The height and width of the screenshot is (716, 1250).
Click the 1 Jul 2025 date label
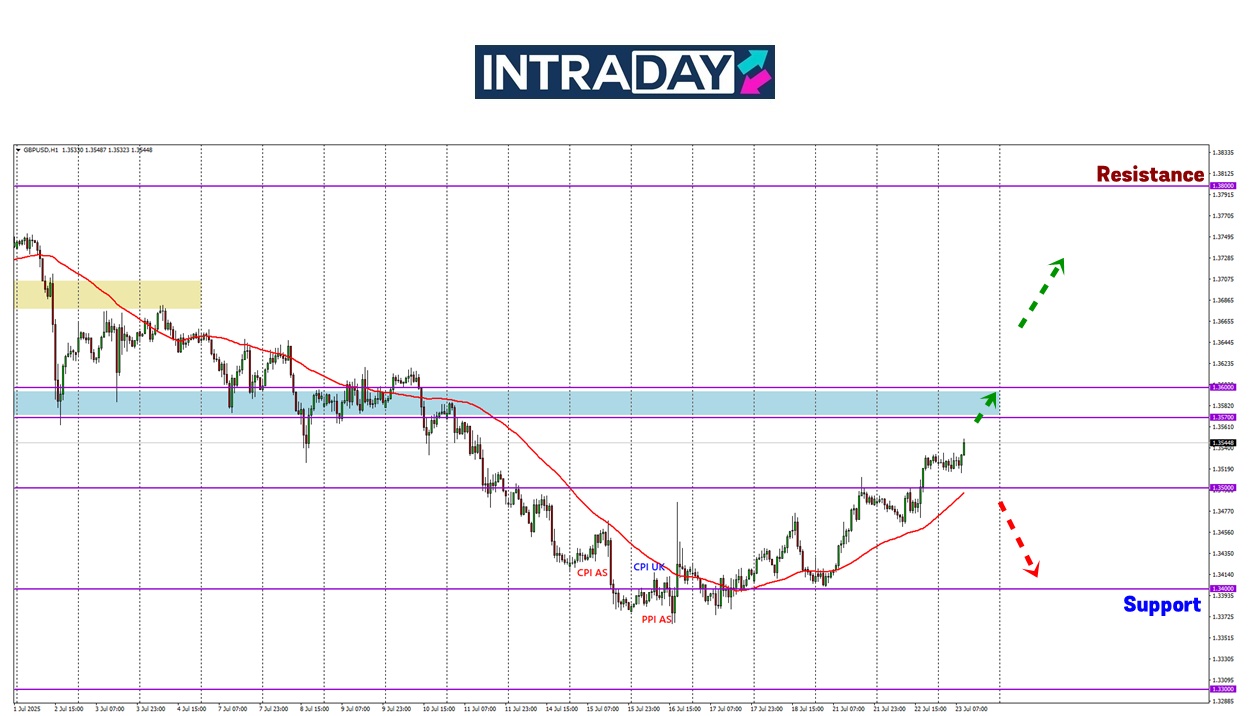point(26,708)
